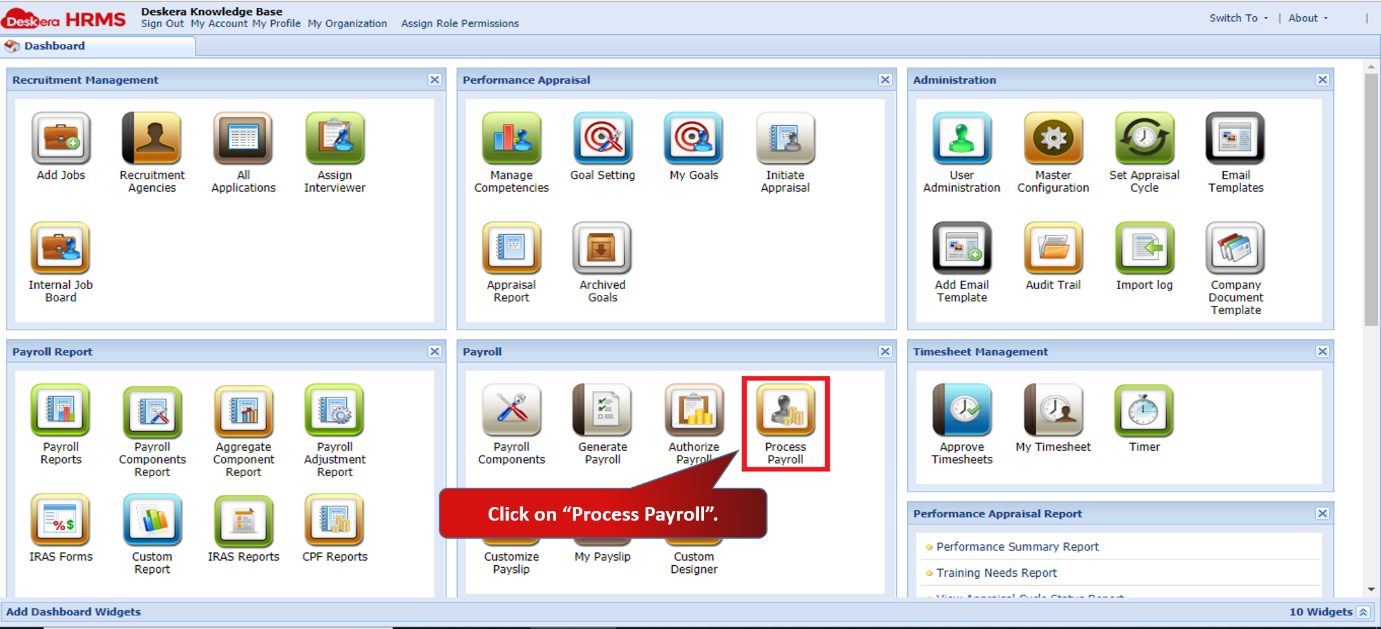Open the Switch To dropdown
The height and width of the screenshot is (629, 1381).
click(1238, 18)
